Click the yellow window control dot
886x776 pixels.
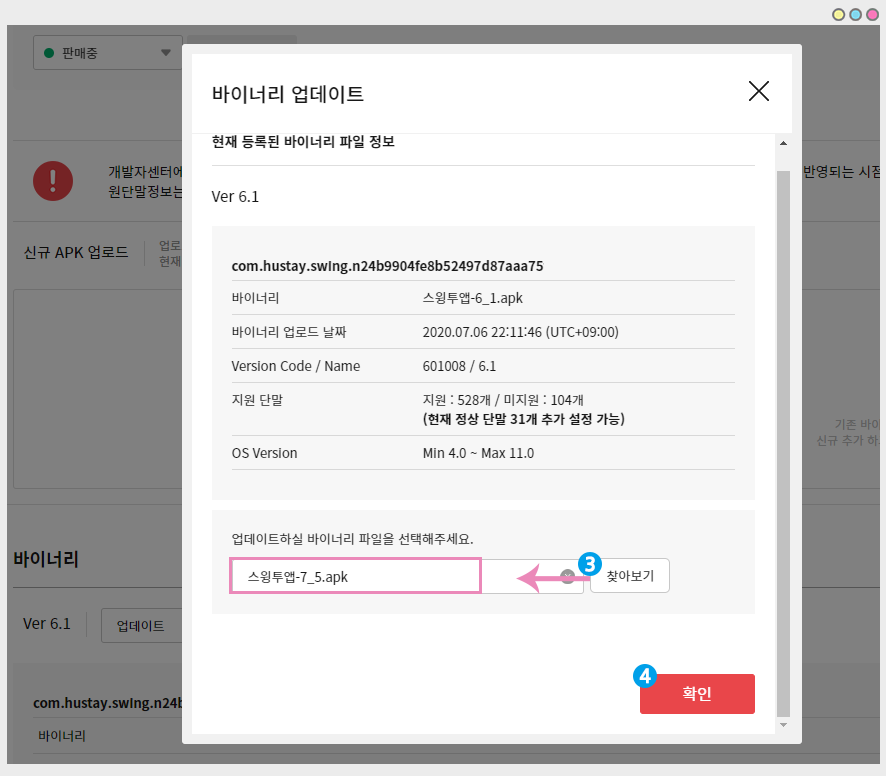(839, 14)
